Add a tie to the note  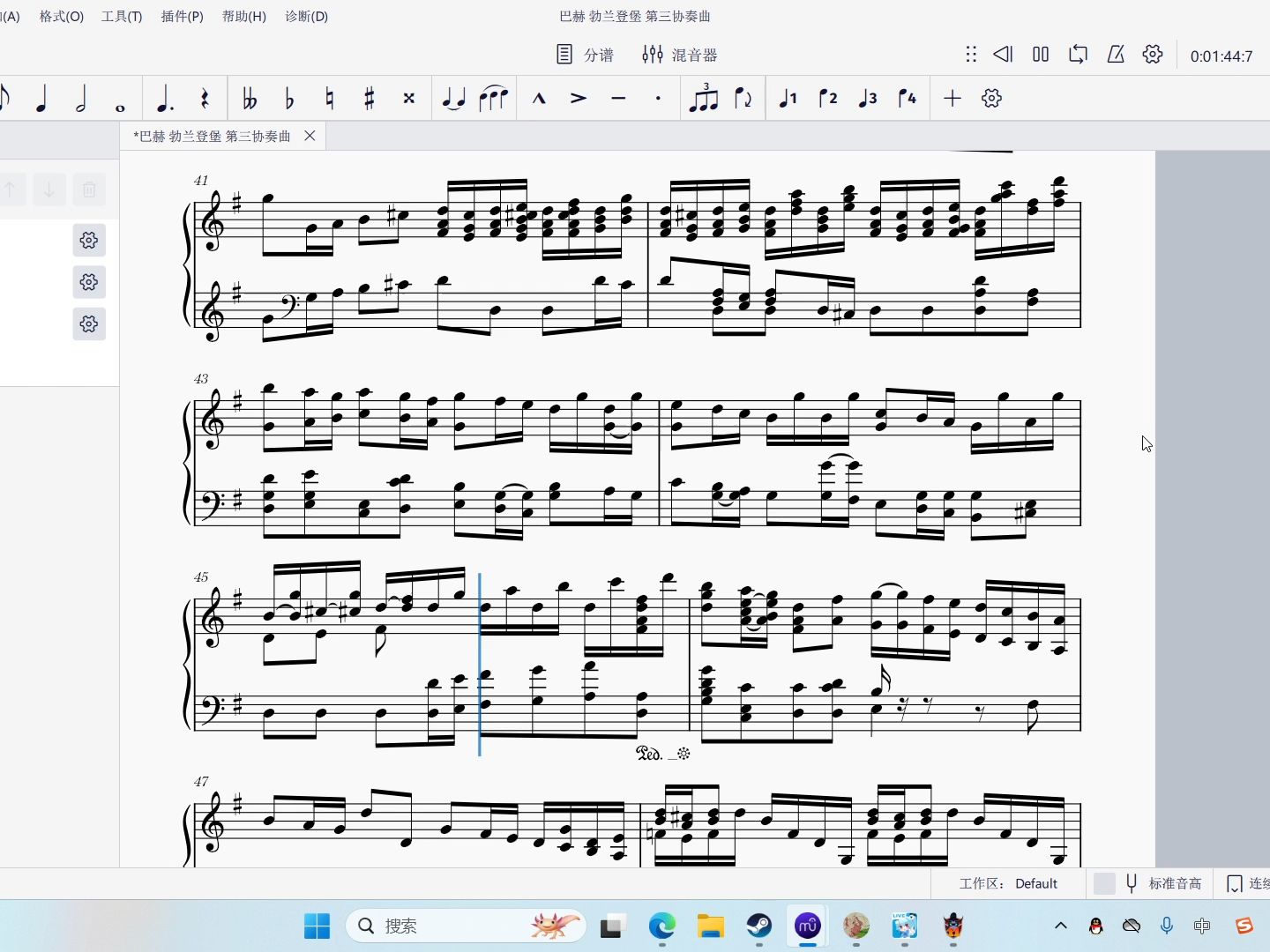pyautogui.click(x=453, y=99)
